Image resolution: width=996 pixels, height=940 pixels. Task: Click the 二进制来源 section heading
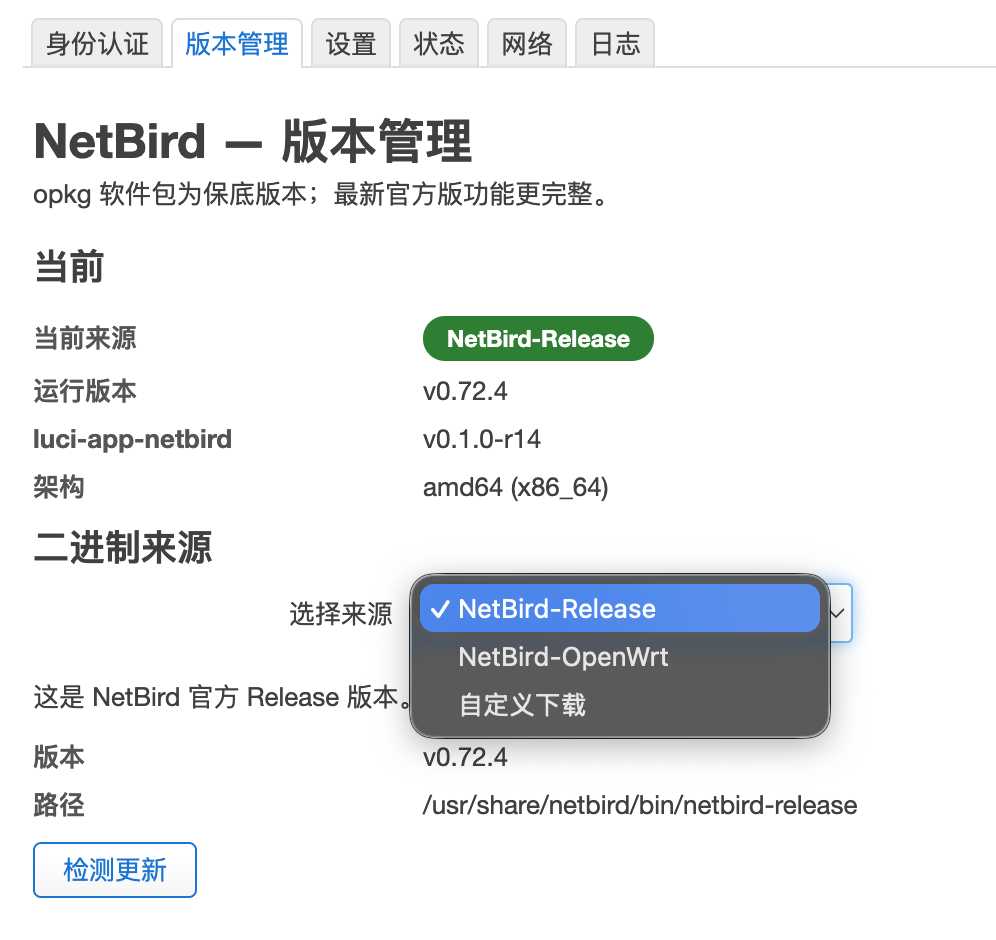click(x=123, y=547)
